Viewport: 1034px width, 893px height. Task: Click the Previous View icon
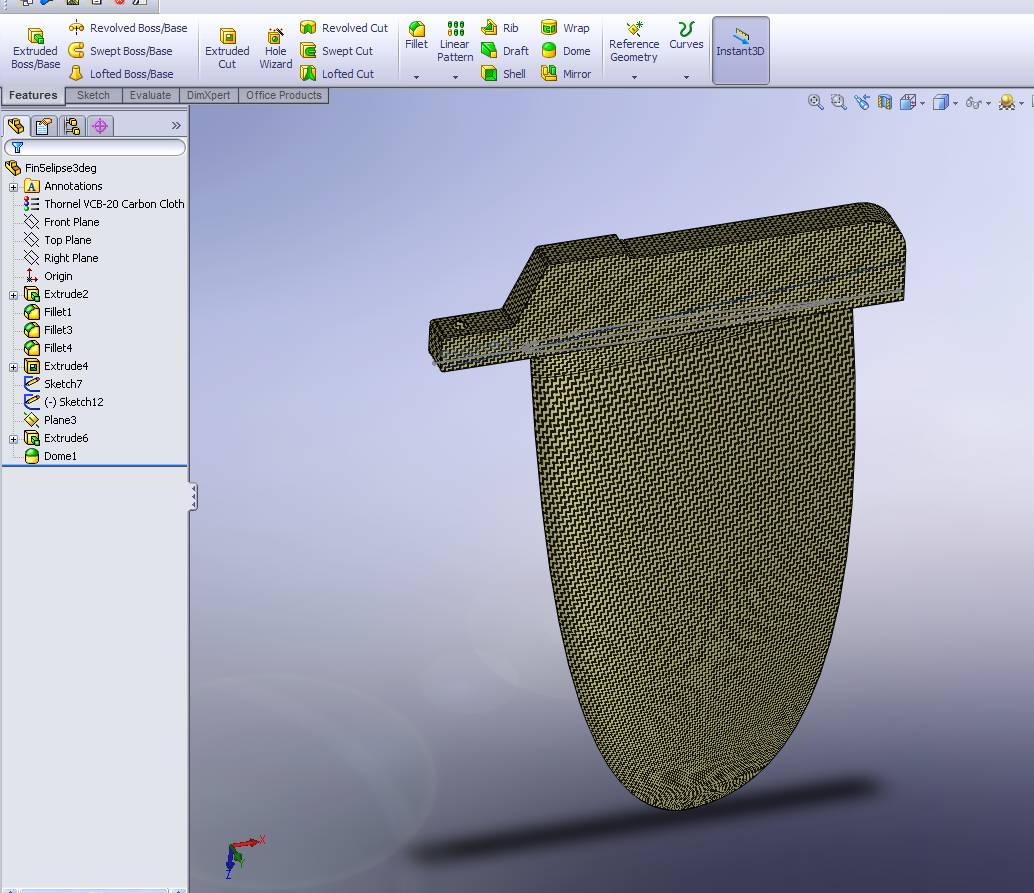point(861,102)
